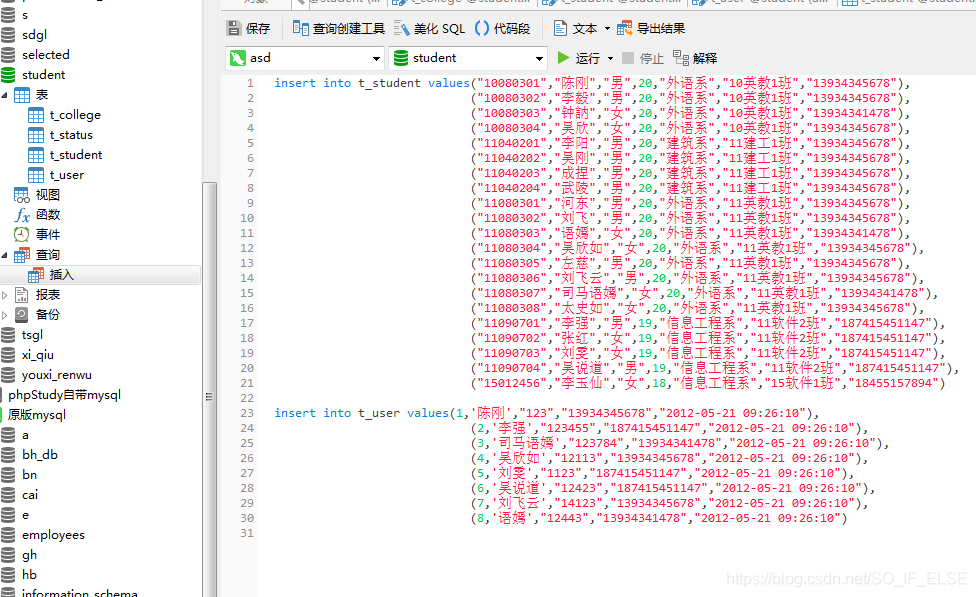Select the student database in tree
Viewport: 976px width, 597px height.
pyautogui.click(x=43, y=75)
